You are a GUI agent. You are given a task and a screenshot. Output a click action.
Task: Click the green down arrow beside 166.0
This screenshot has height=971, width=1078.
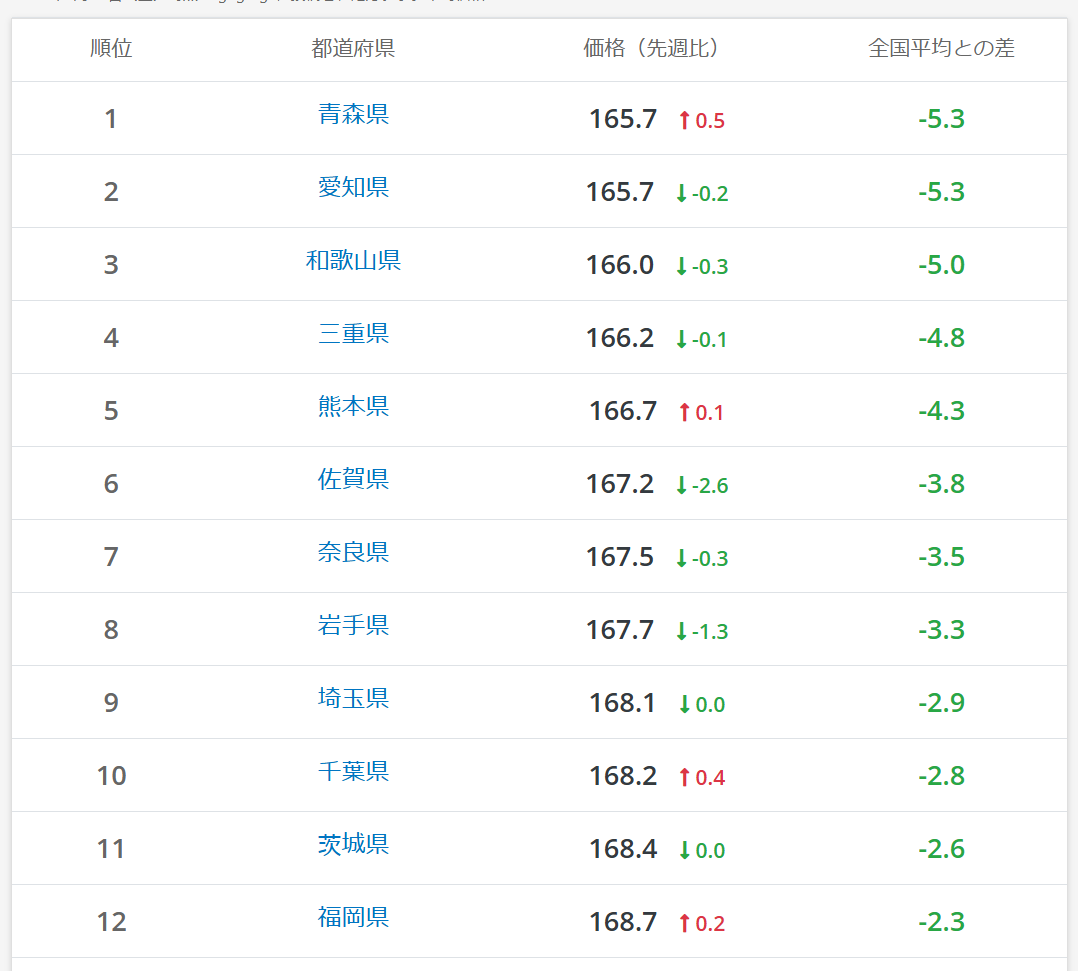click(681, 266)
